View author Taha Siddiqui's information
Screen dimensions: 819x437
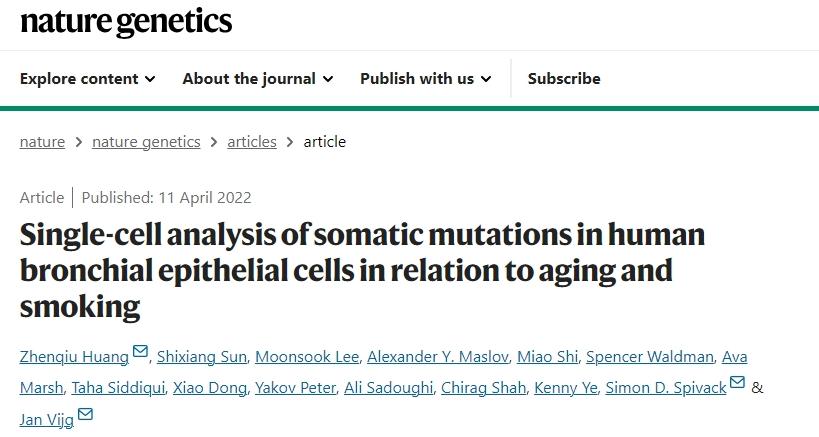tap(118, 388)
